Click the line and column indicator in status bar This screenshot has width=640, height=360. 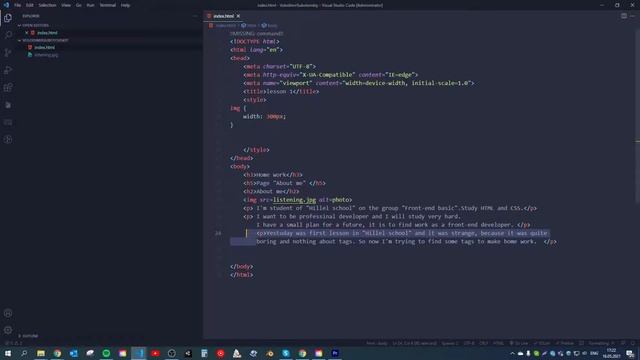414,343
